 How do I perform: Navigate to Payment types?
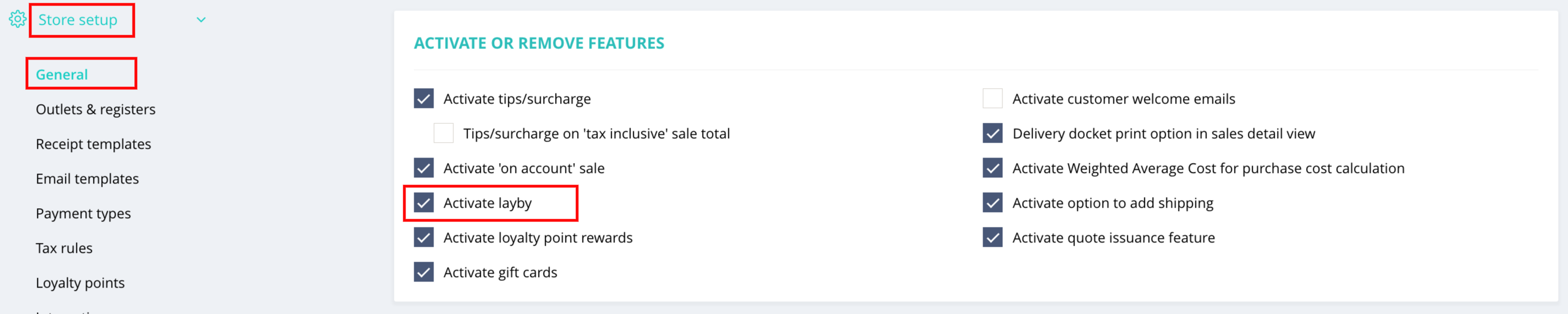84,213
